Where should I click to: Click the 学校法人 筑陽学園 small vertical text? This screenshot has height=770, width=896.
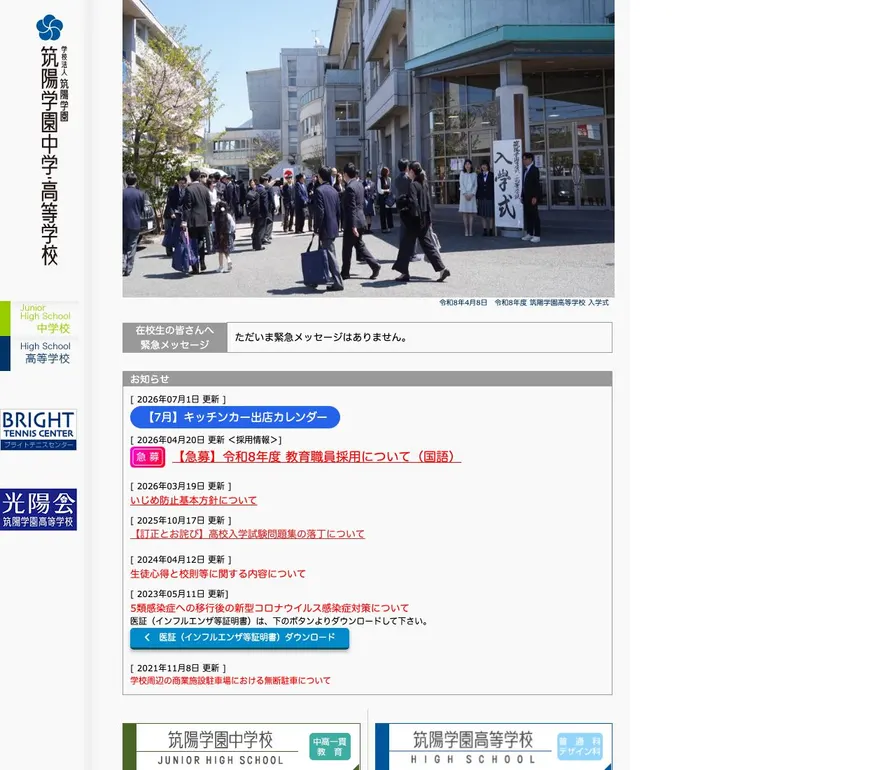64,84
